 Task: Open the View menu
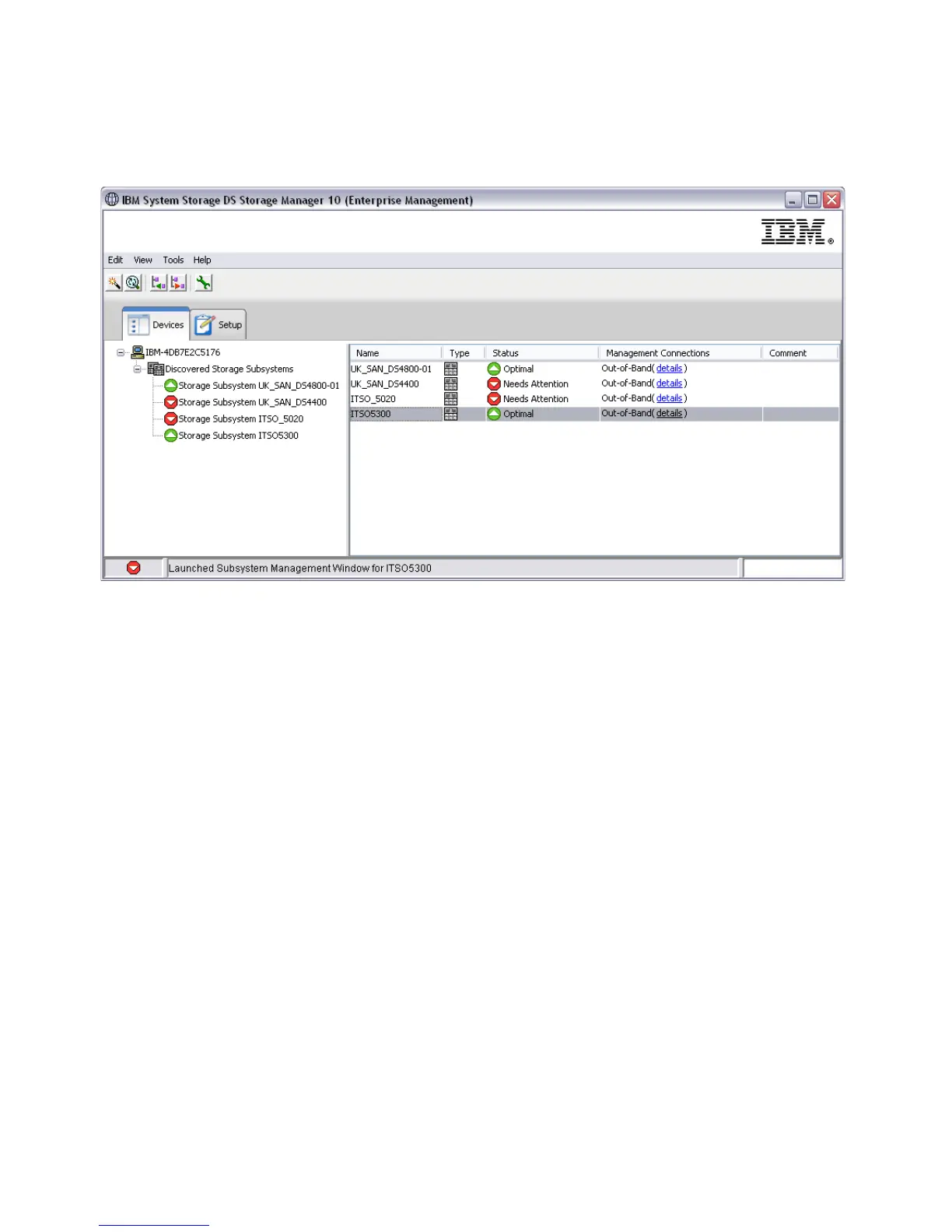point(143,260)
